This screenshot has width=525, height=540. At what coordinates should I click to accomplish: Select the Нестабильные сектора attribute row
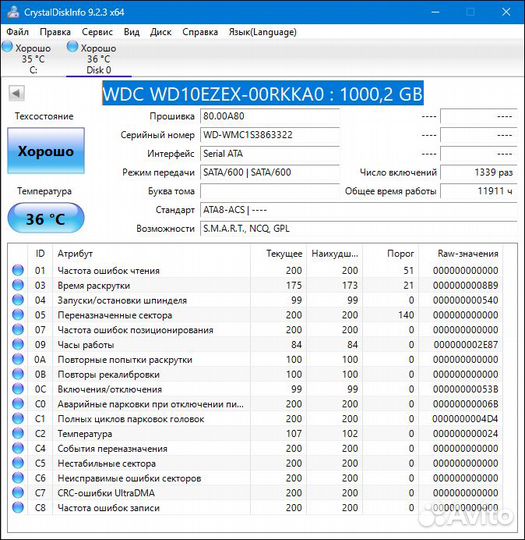click(255, 463)
